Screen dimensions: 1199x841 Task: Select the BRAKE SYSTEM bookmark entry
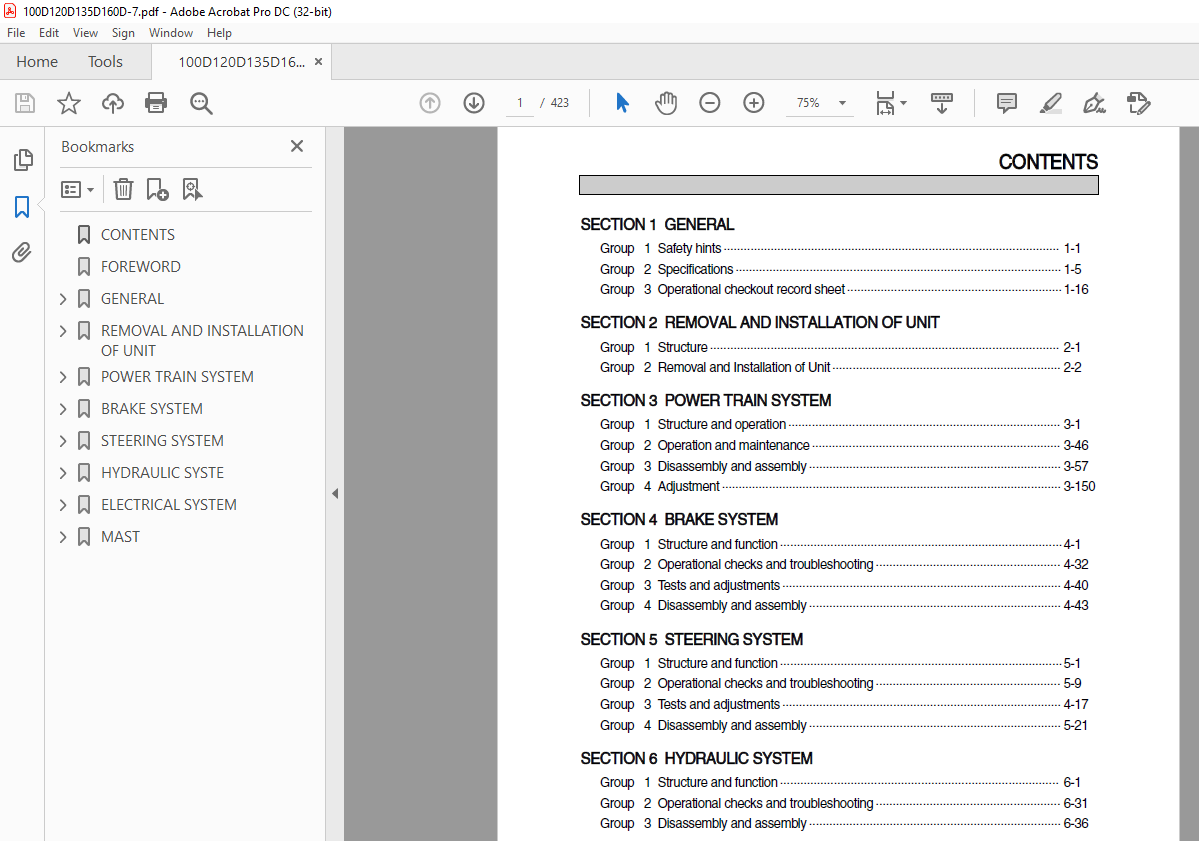tap(151, 409)
